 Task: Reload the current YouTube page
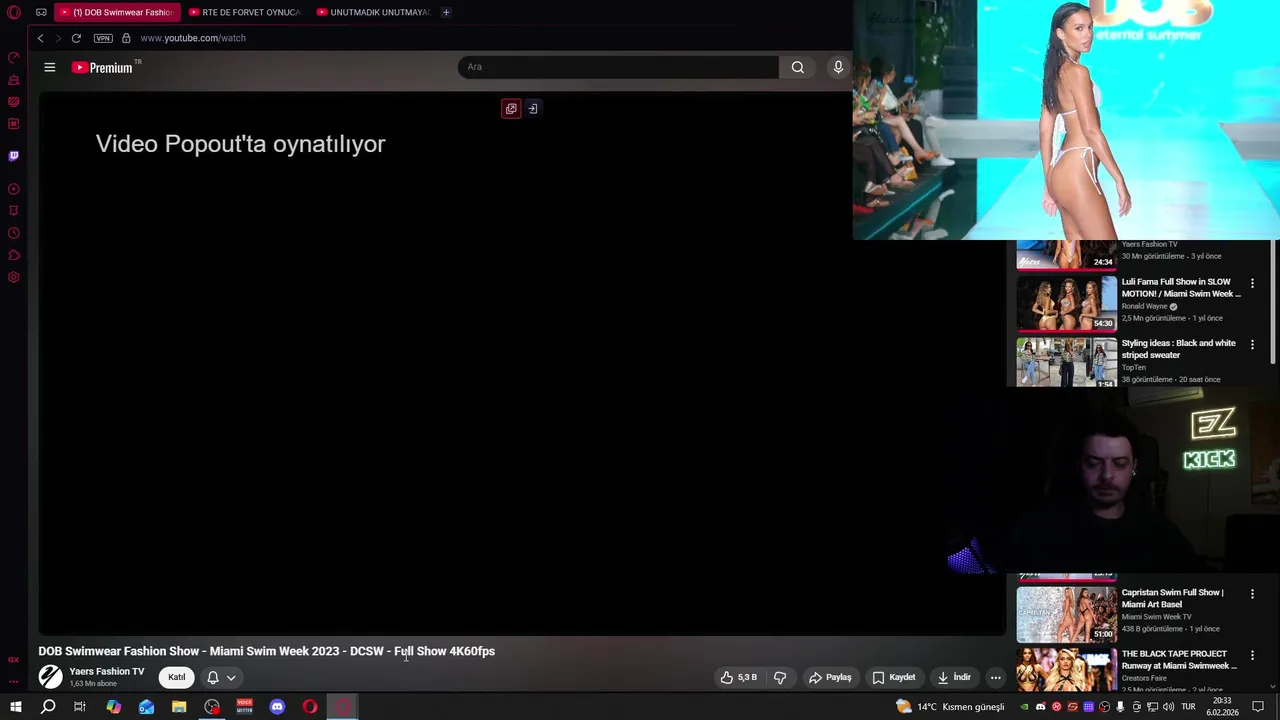[76, 38]
